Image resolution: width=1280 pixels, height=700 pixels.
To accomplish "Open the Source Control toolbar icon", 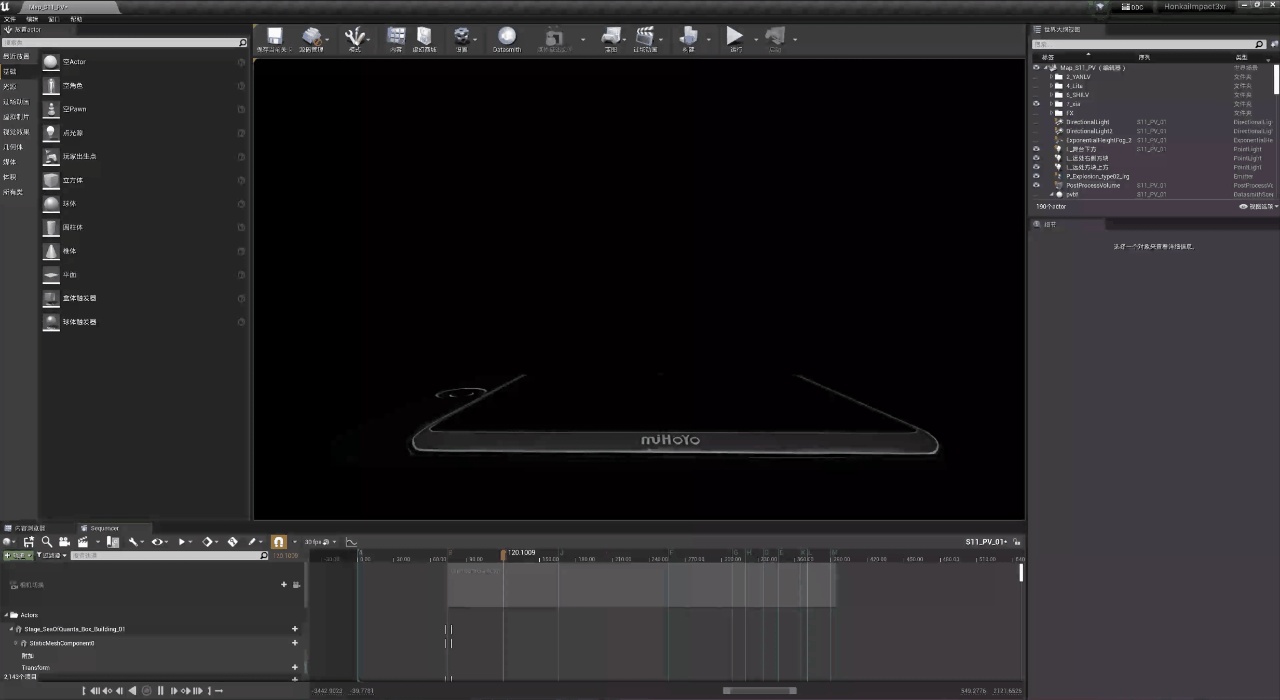I will [x=312, y=36].
